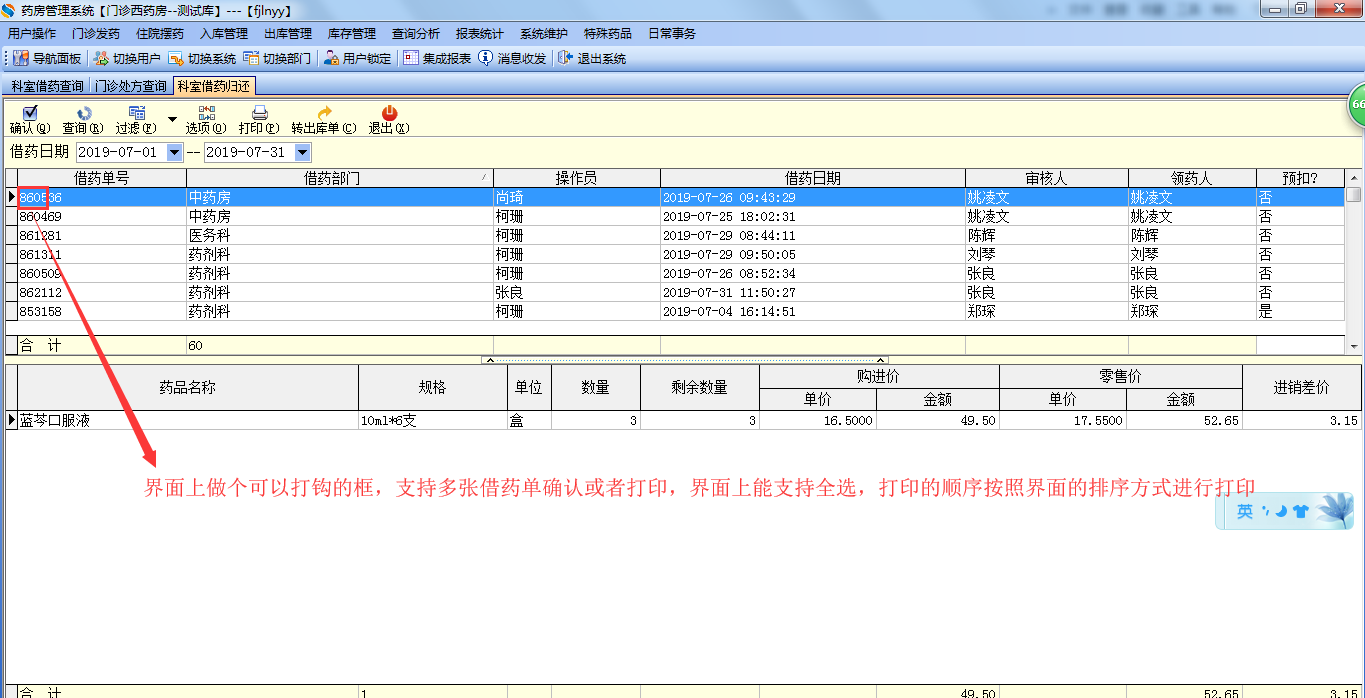This screenshot has height=698, width=1365.
Task: Open the 报表统计 menu
Action: [x=480, y=33]
